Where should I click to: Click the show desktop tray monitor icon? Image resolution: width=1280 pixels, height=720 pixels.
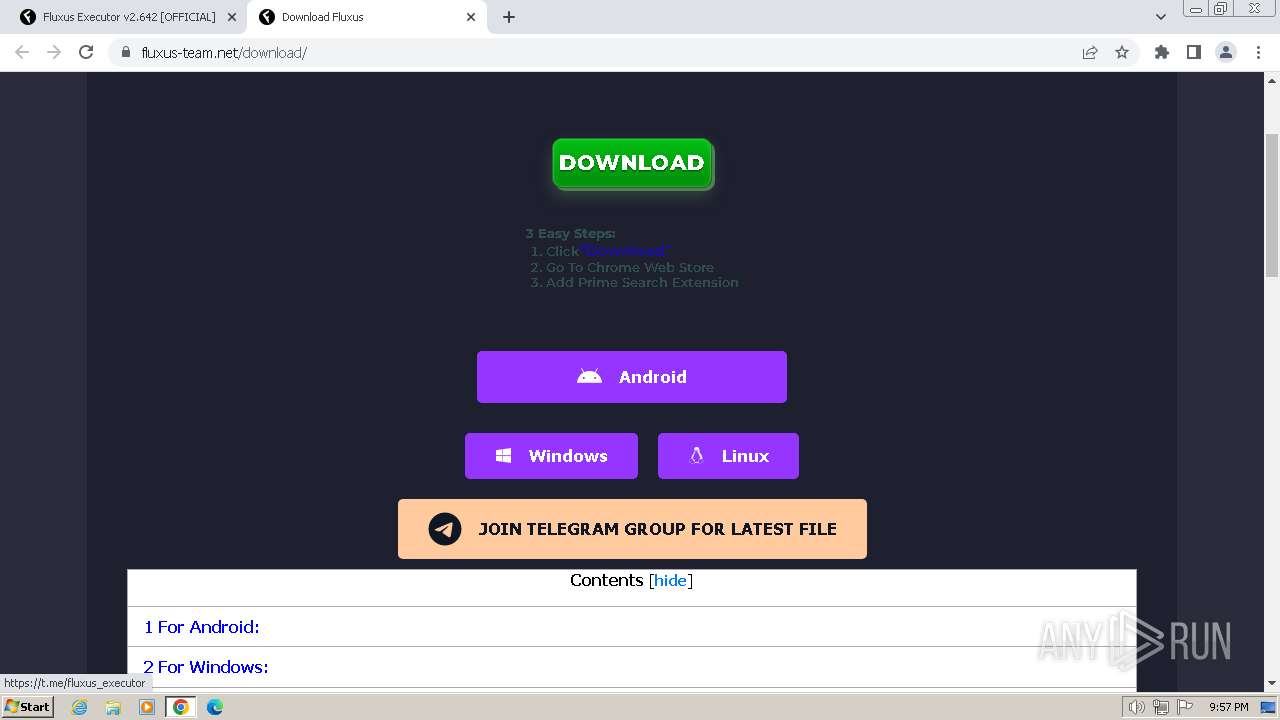click(x=1268, y=707)
